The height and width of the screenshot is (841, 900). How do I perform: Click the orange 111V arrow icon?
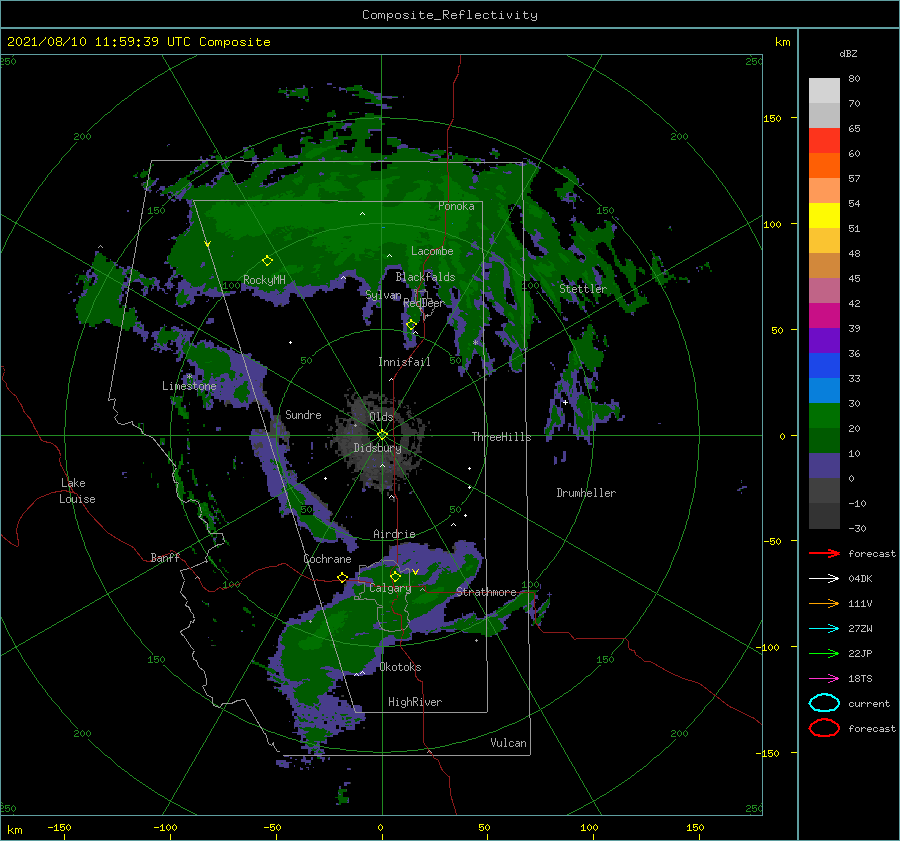pos(824,603)
